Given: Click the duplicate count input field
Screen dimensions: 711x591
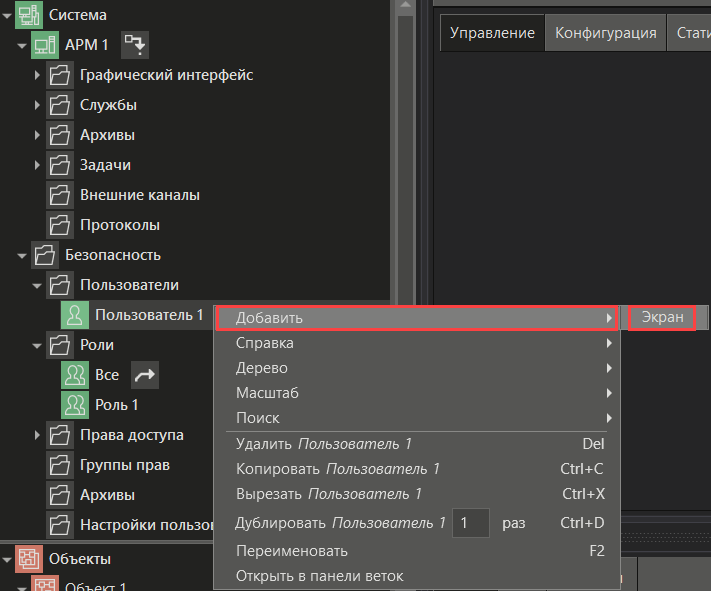Looking at the screenshot, I should (471, 523).
